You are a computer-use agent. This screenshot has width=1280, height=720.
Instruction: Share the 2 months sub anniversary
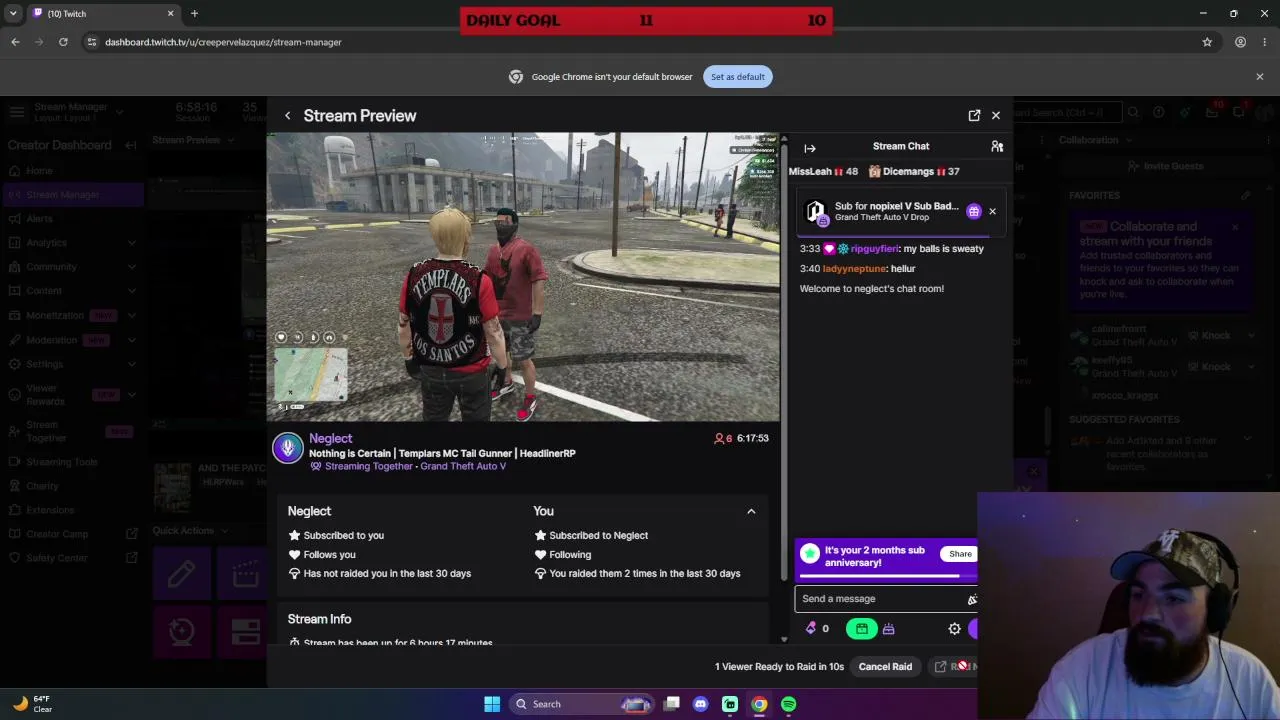[x=960, y=554]
